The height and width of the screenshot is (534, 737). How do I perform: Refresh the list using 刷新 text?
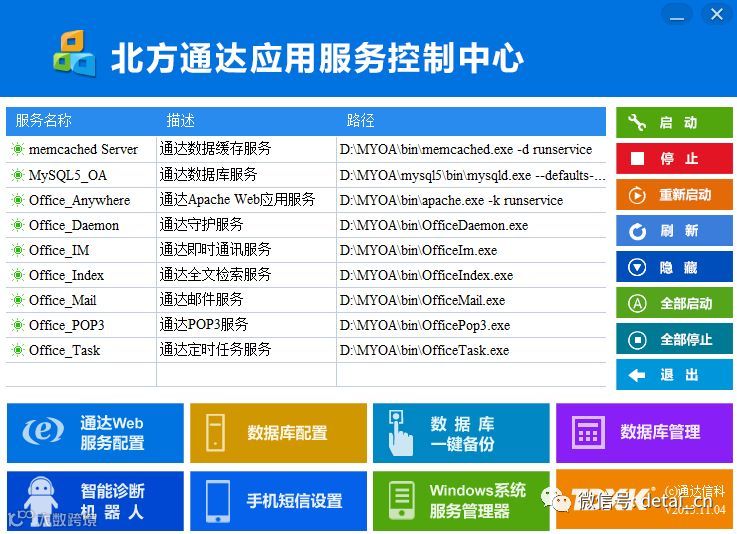point(678,231)
